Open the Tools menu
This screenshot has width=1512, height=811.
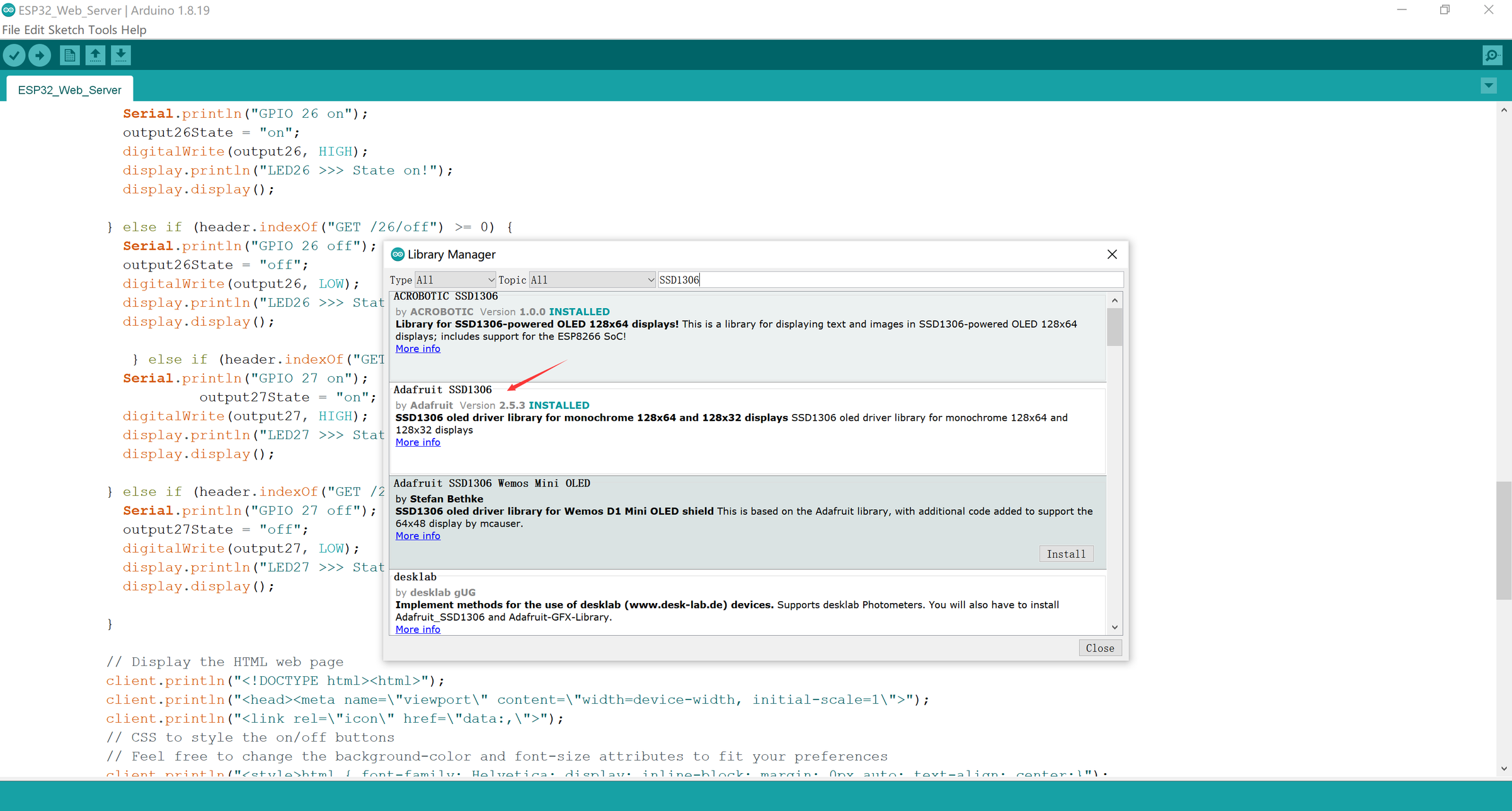[x=103, y=30]
